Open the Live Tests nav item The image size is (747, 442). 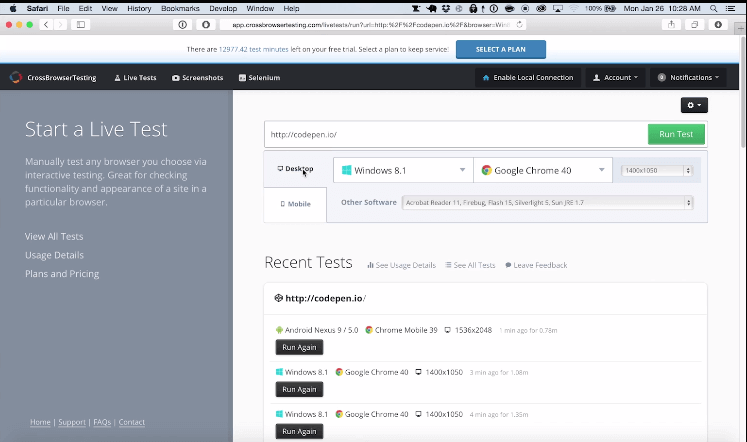pyautogui.click(x=135, y=78)
